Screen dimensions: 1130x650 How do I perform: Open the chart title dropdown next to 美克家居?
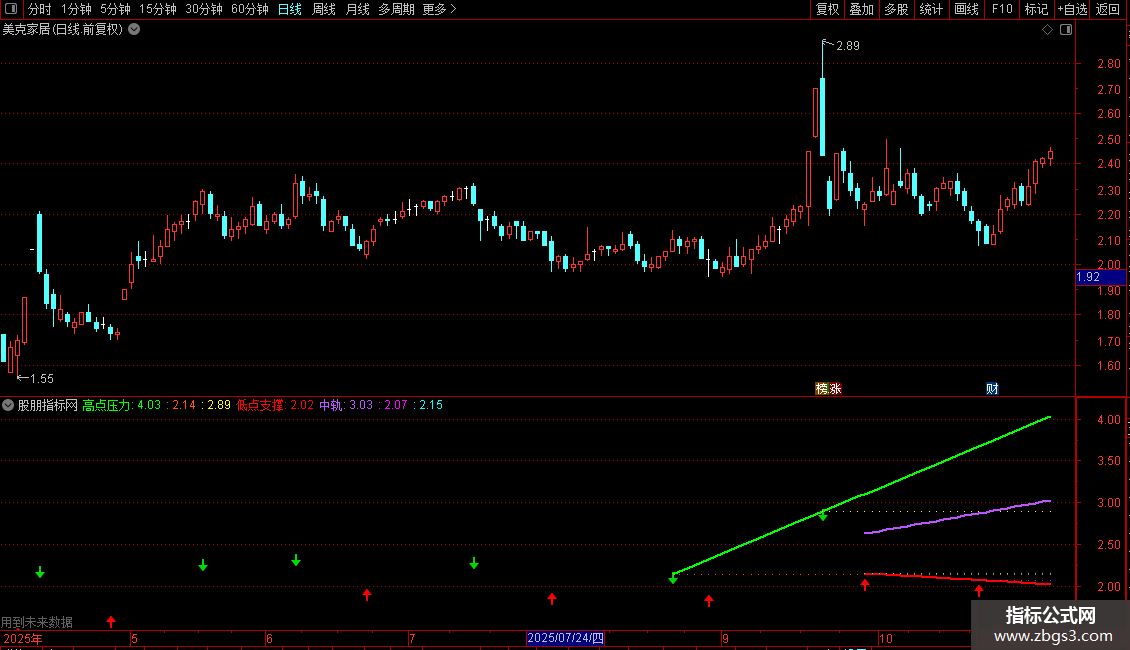pos(134,30)
